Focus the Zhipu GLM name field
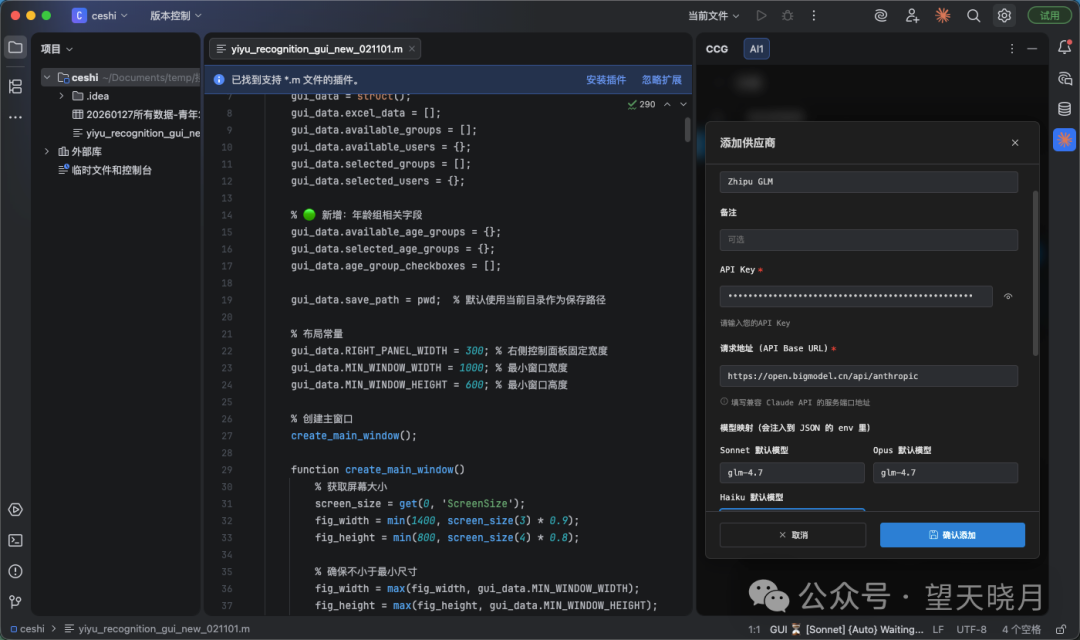Image resolution: width=1080 pixels, height=640 pixels. tap(869, 182)
